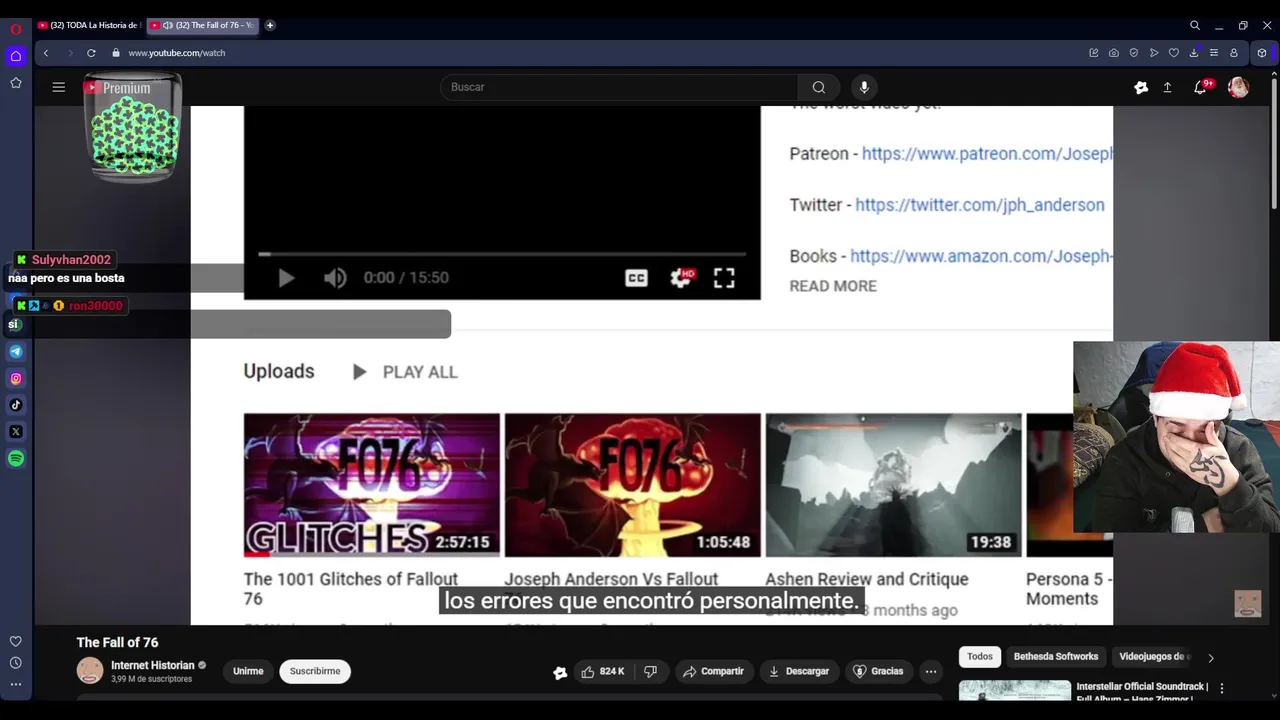The width and height of the screenshot is (1280, 720).
Task: Go back to the previous page
Action: (46, 53)
